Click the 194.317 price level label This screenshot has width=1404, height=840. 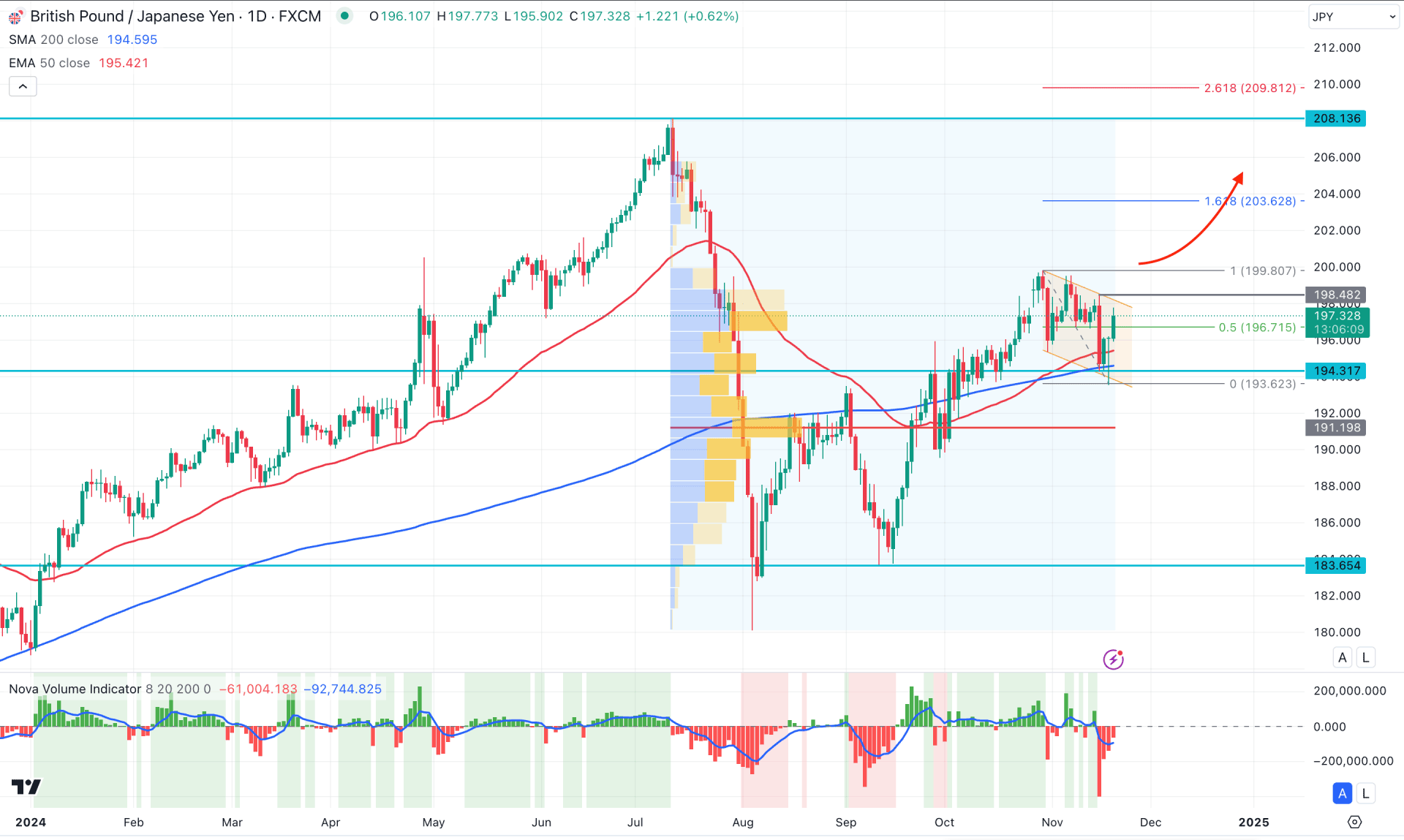point(1336,371)
